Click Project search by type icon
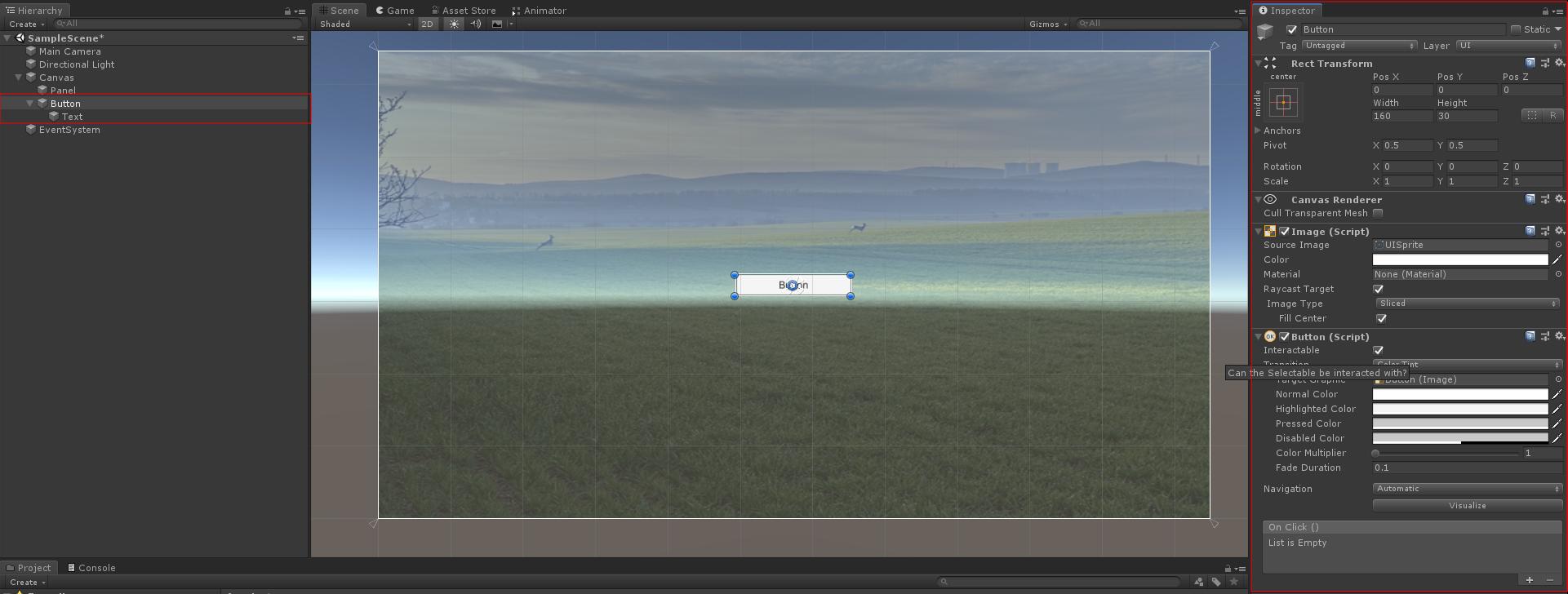1568x594 pixels. coord(1198,582)
